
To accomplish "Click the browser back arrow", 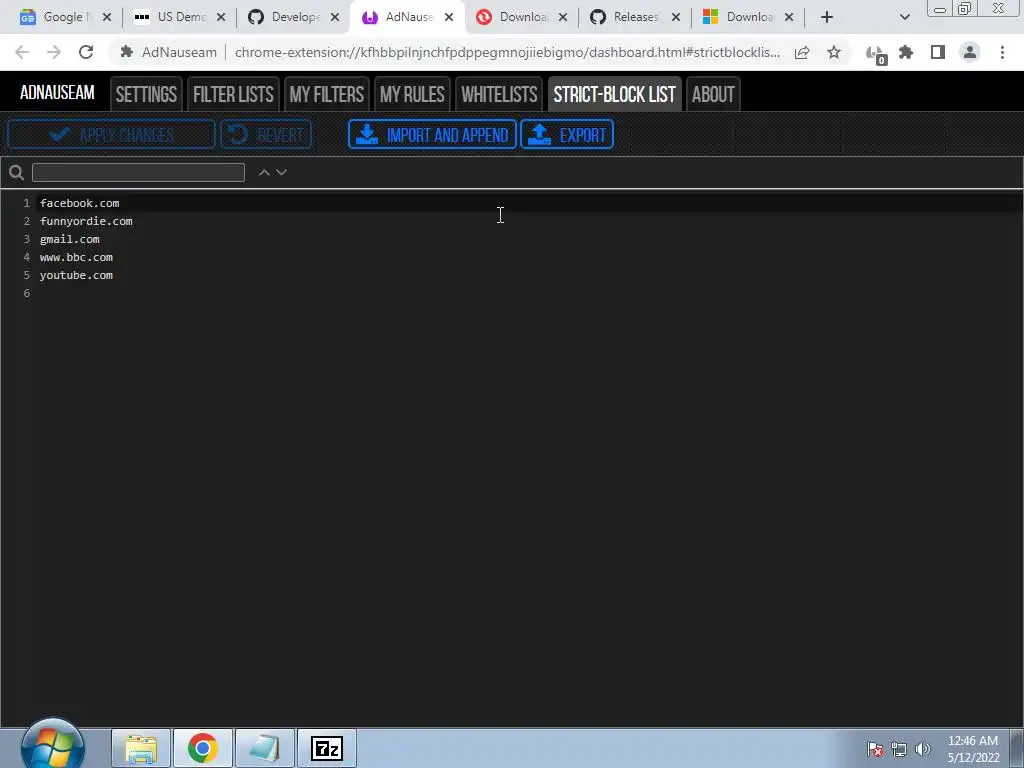I will pyautogui.click(x=22, y=52).
